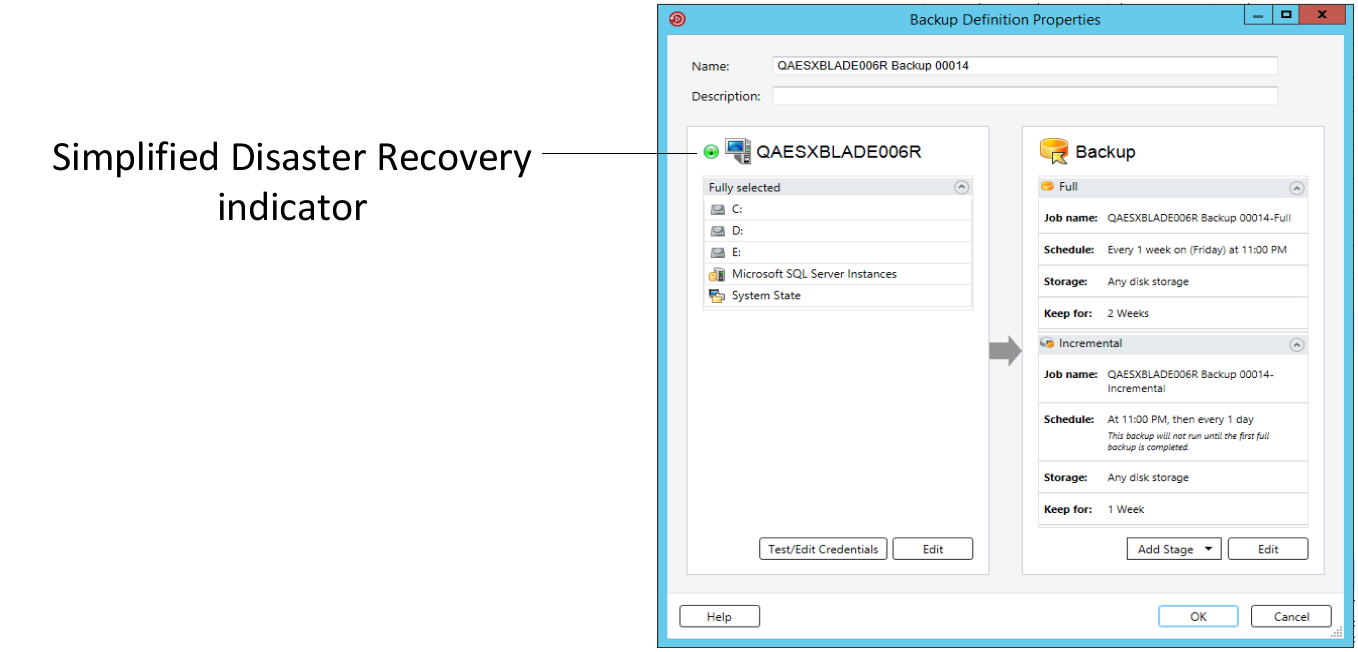Click the Fully selected header text
Image resolution: width=1358 pixels, height=652 pixels.
tap(744, 188)
